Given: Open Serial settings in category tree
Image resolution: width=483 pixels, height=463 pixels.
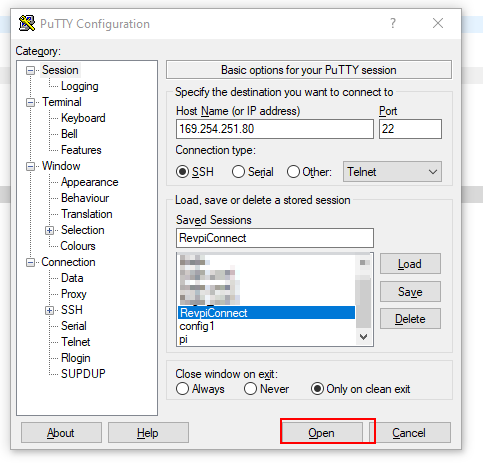Looking at the screenshot, I should coord(74,326).
